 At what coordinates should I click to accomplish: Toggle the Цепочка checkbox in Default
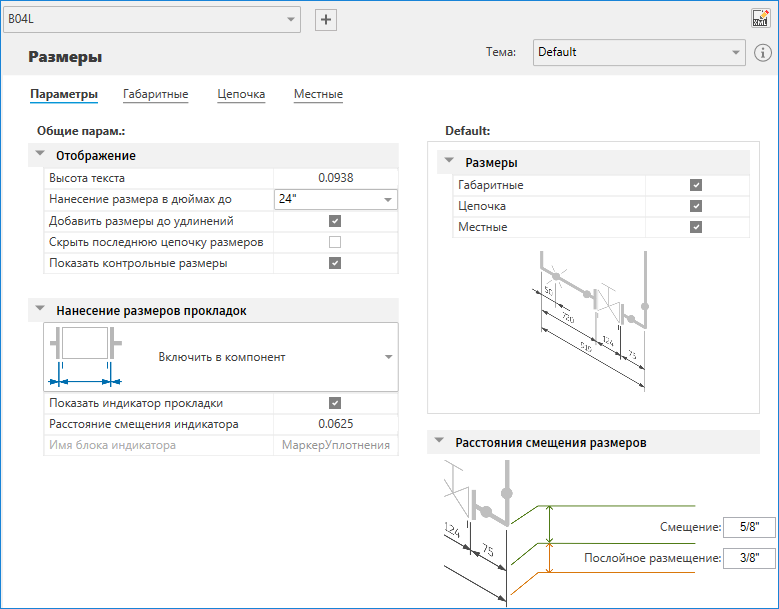coord(696,206)
